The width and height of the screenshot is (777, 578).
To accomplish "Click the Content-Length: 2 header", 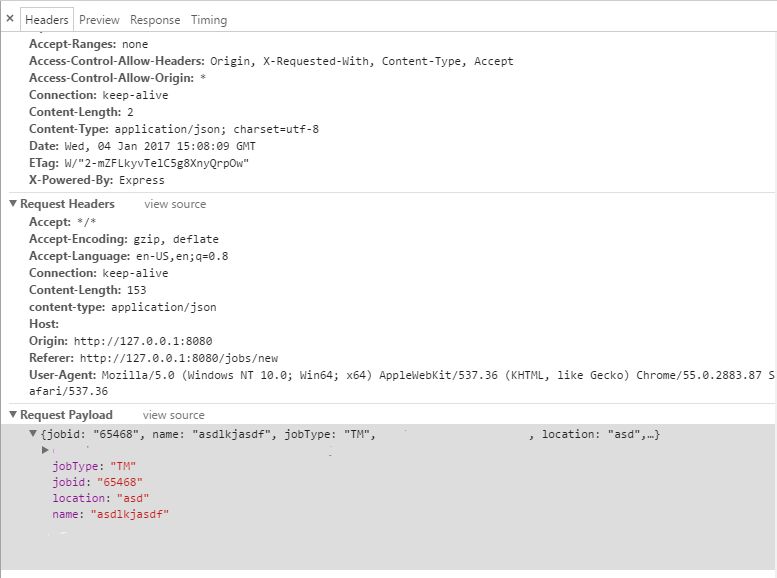I will [x=81, y=112].
